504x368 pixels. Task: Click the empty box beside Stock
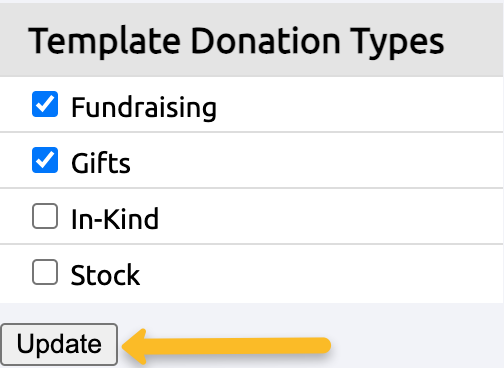click(x=45, y=272)
